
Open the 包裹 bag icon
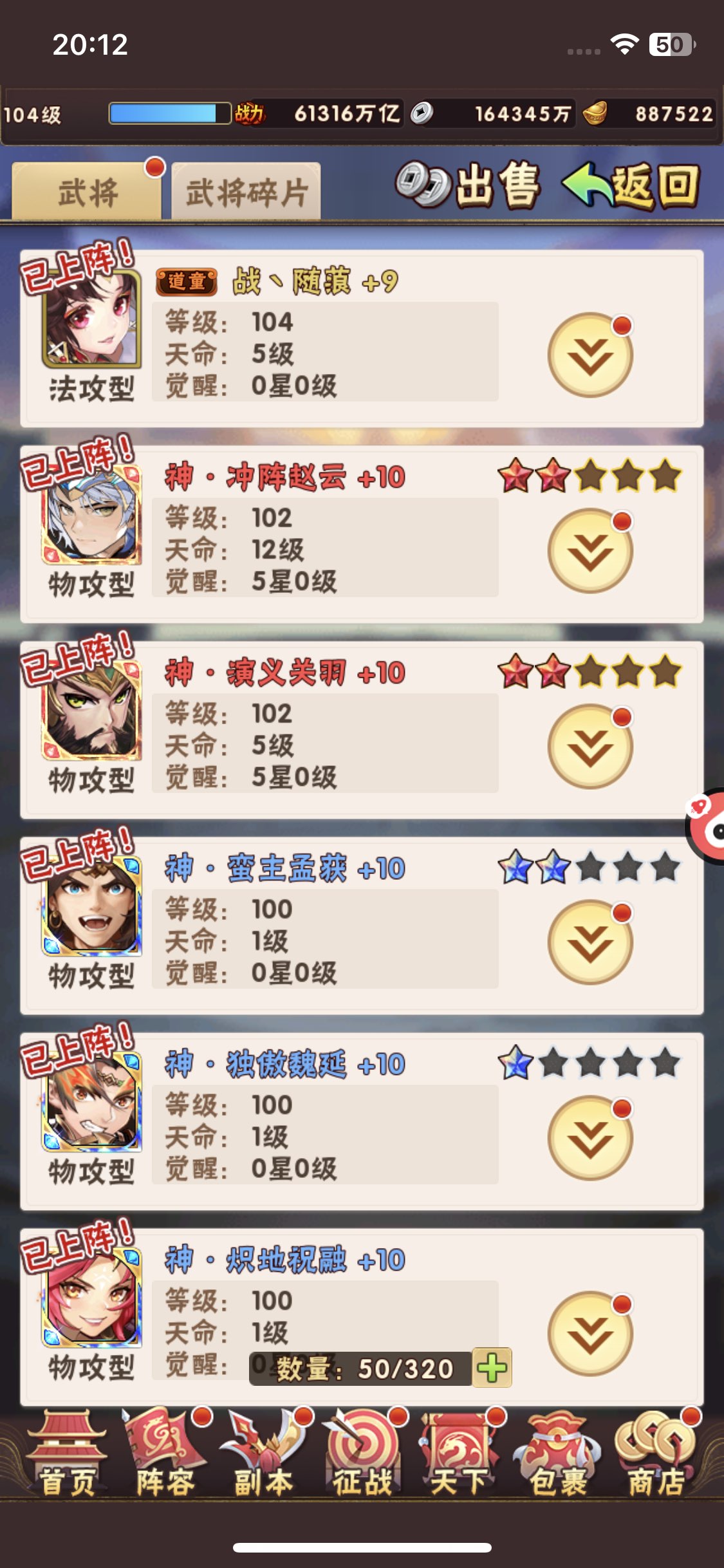click(558, 1454)
